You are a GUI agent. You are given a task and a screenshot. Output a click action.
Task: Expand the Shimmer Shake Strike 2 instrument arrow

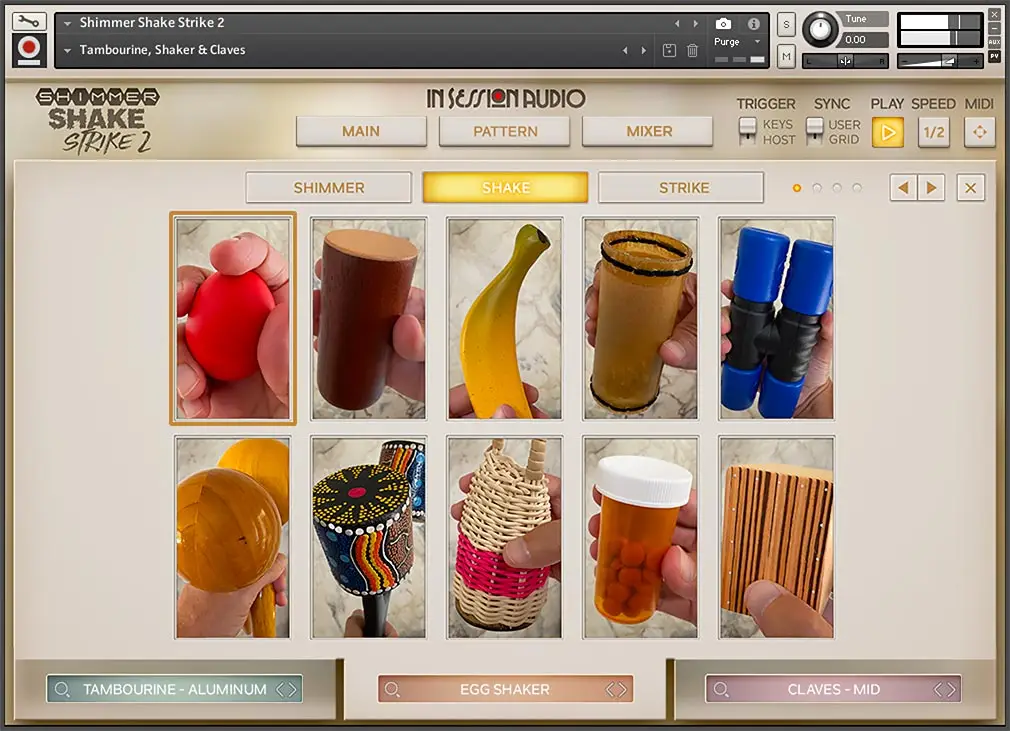(x=67, y=23)
